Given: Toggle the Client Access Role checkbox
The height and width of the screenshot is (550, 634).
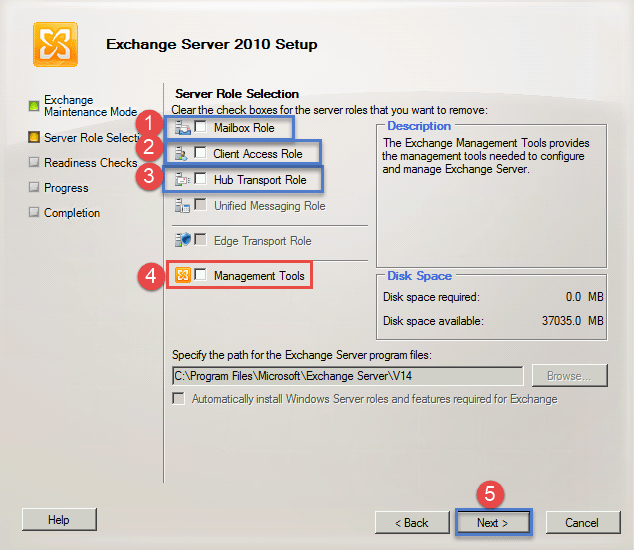Looking at the screenshot, I should [201, 153].
